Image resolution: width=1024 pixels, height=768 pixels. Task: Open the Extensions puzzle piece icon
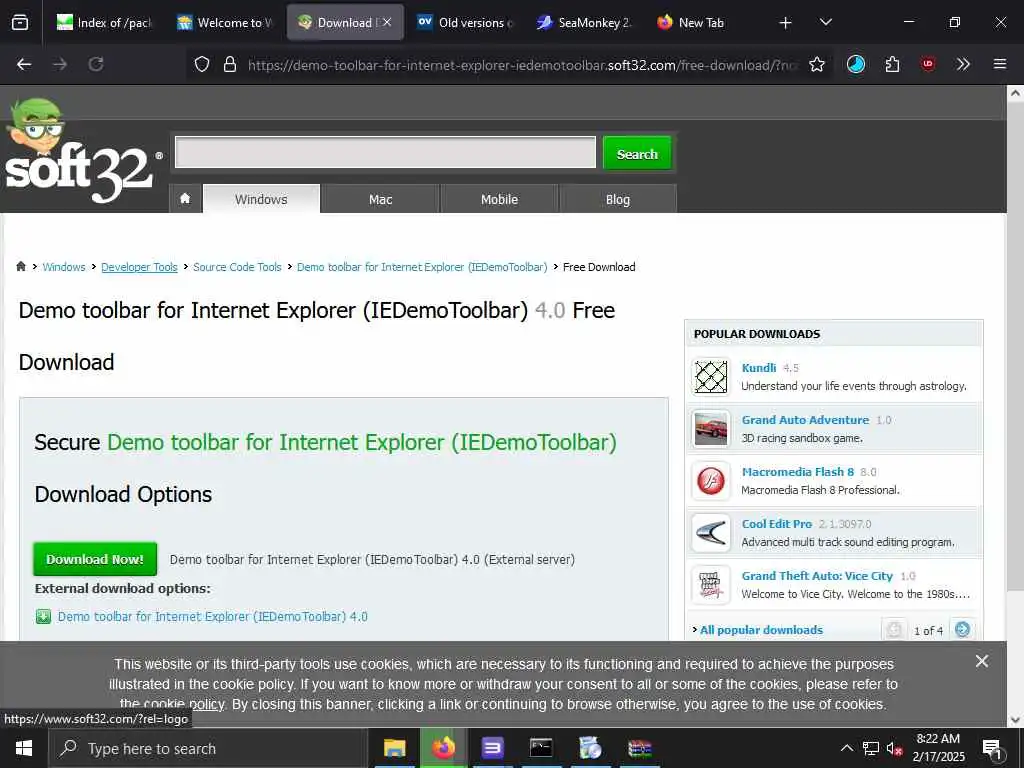click(x=892, y=64)
